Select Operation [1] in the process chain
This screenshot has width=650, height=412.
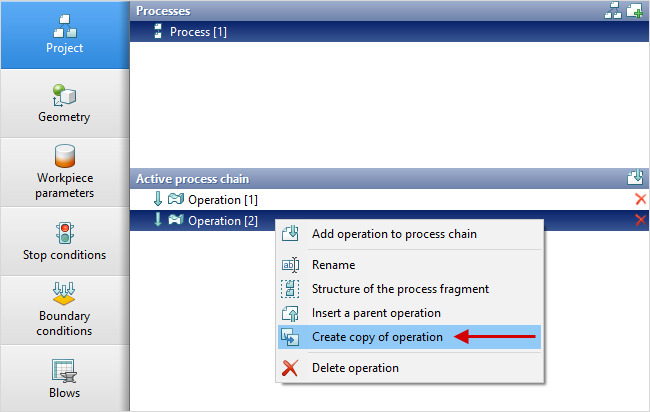[222, 200]
